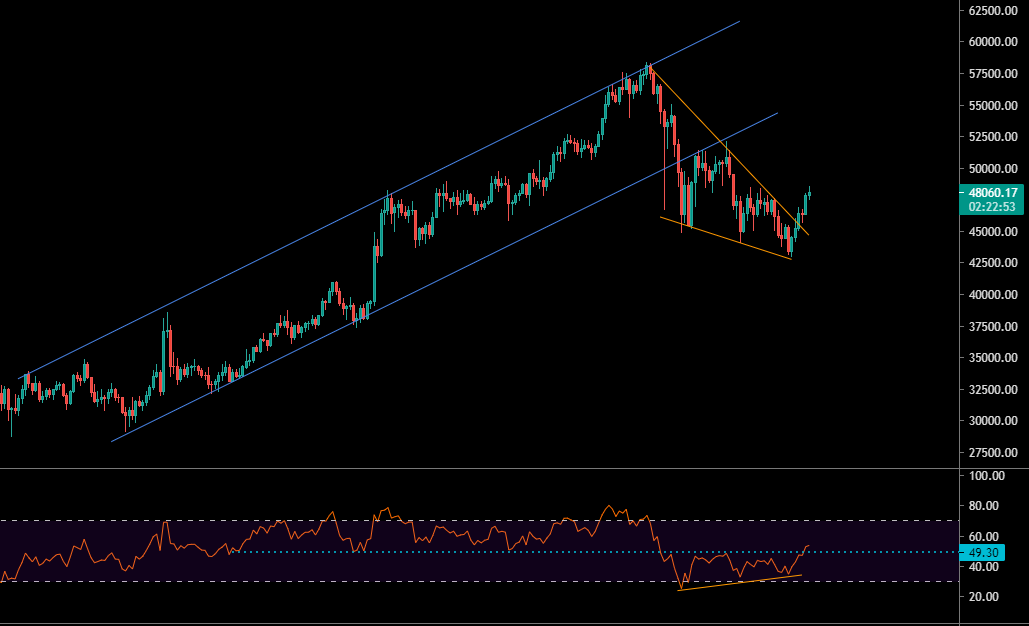
Task: Select the orange RSI trendline in lower panel
Action: point(730,583)
